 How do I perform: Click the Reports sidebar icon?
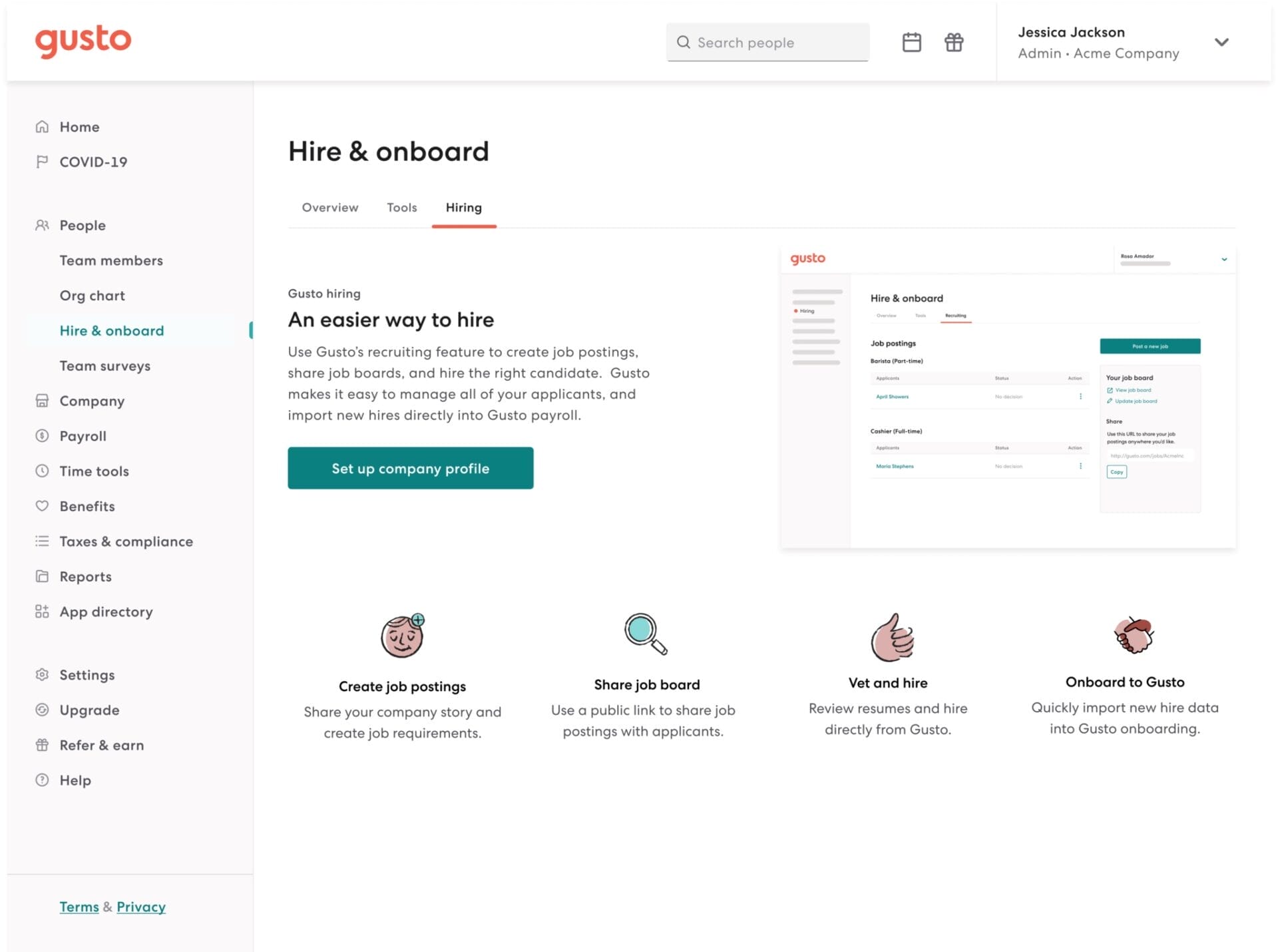click(x=40, y=575)
